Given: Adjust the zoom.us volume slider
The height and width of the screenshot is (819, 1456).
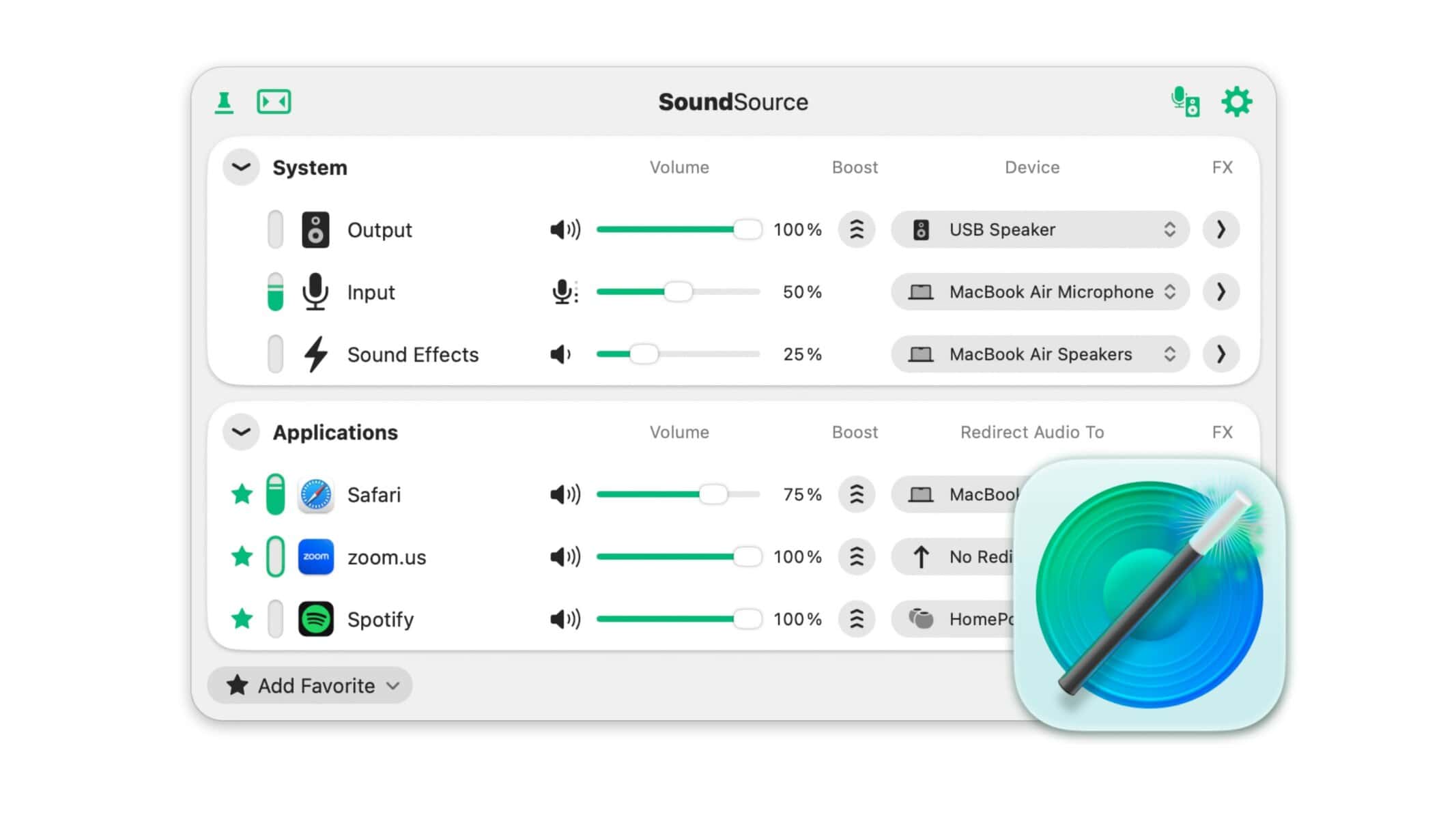Looking at the screenshot, I should (679, 557).
